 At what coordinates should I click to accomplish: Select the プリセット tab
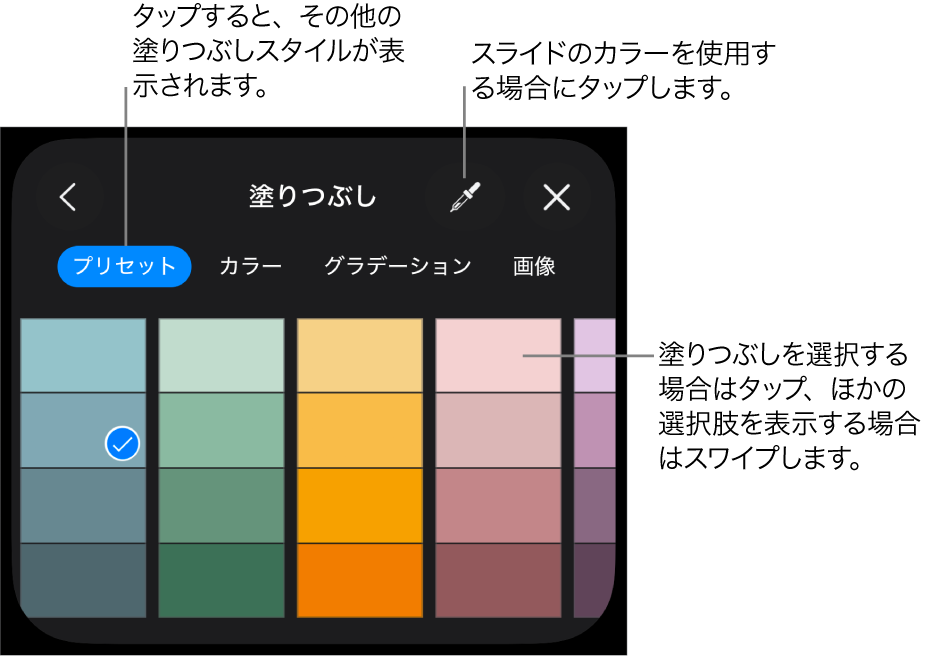tap(124, 265)
